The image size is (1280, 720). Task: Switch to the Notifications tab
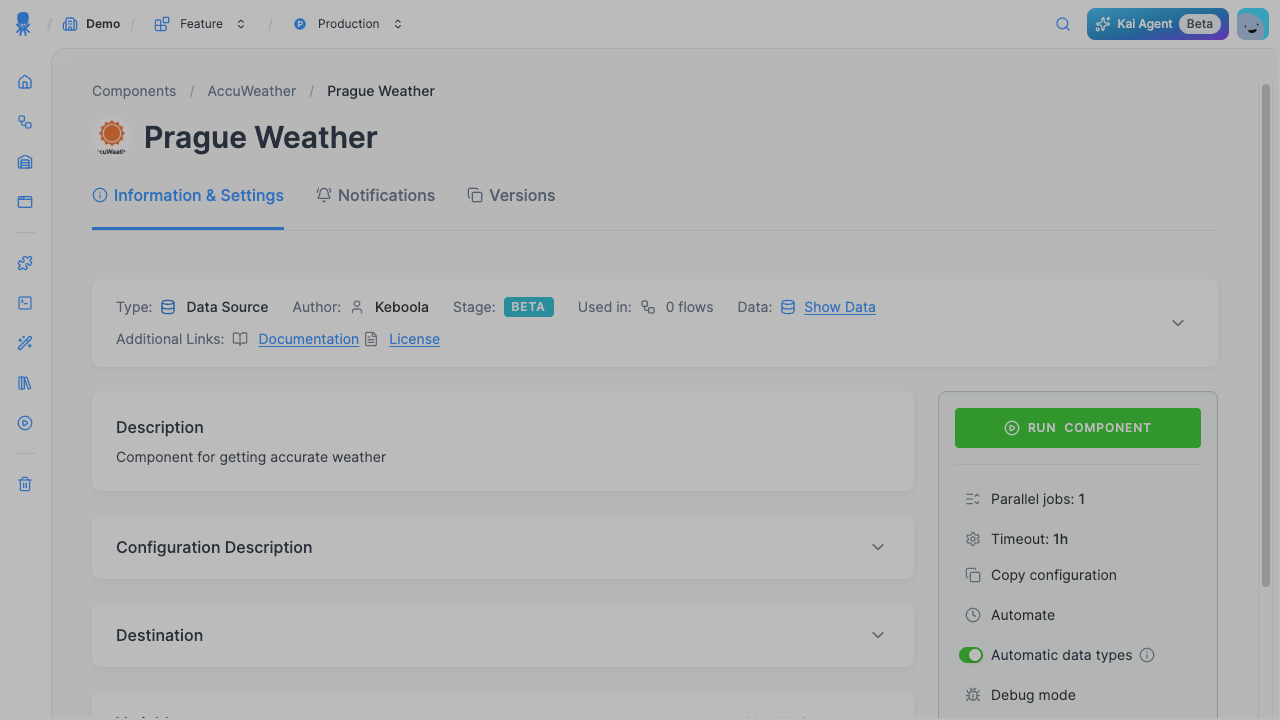click(375, 196)
